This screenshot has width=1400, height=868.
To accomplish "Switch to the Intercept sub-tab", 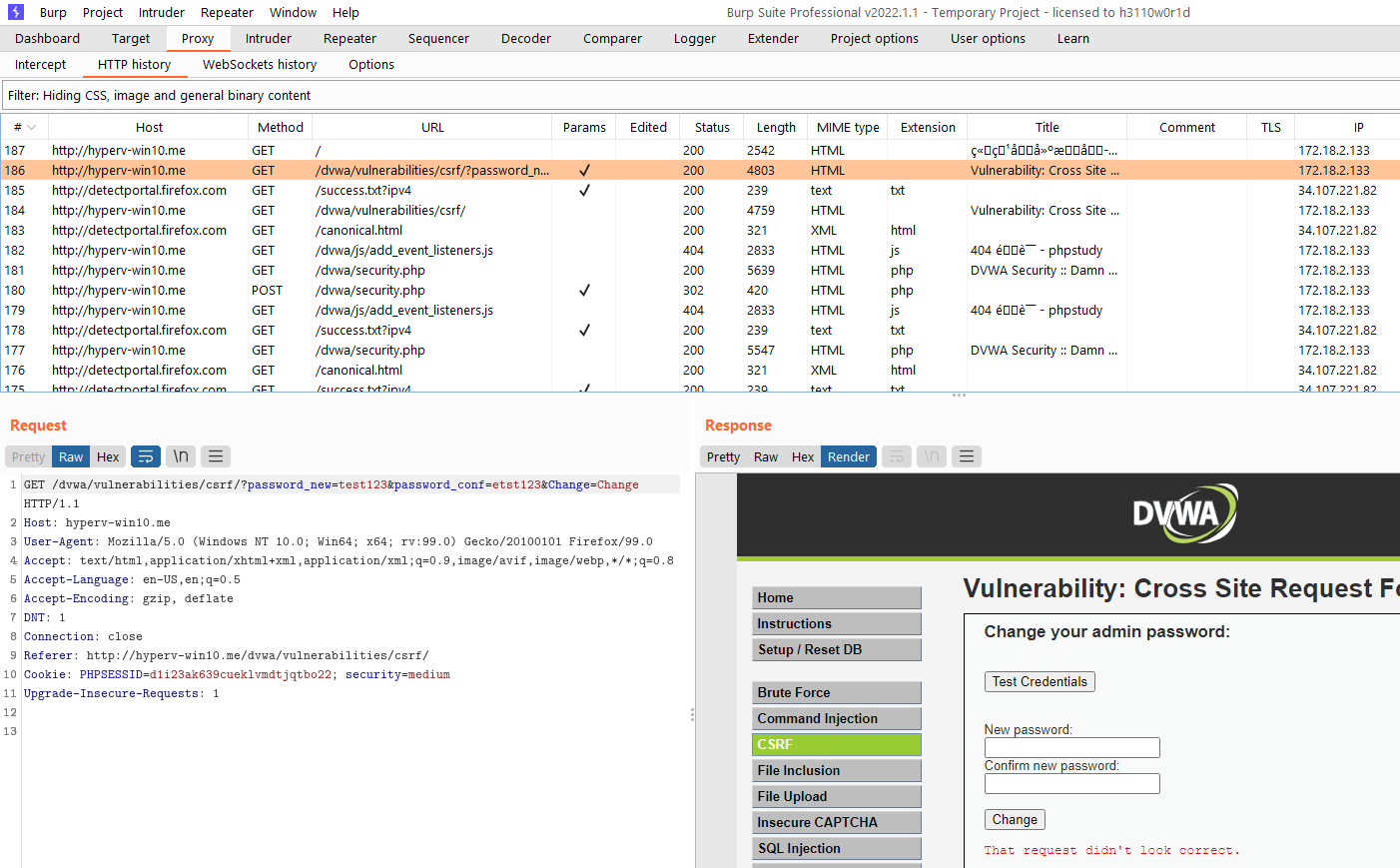I will click(40, 64).
